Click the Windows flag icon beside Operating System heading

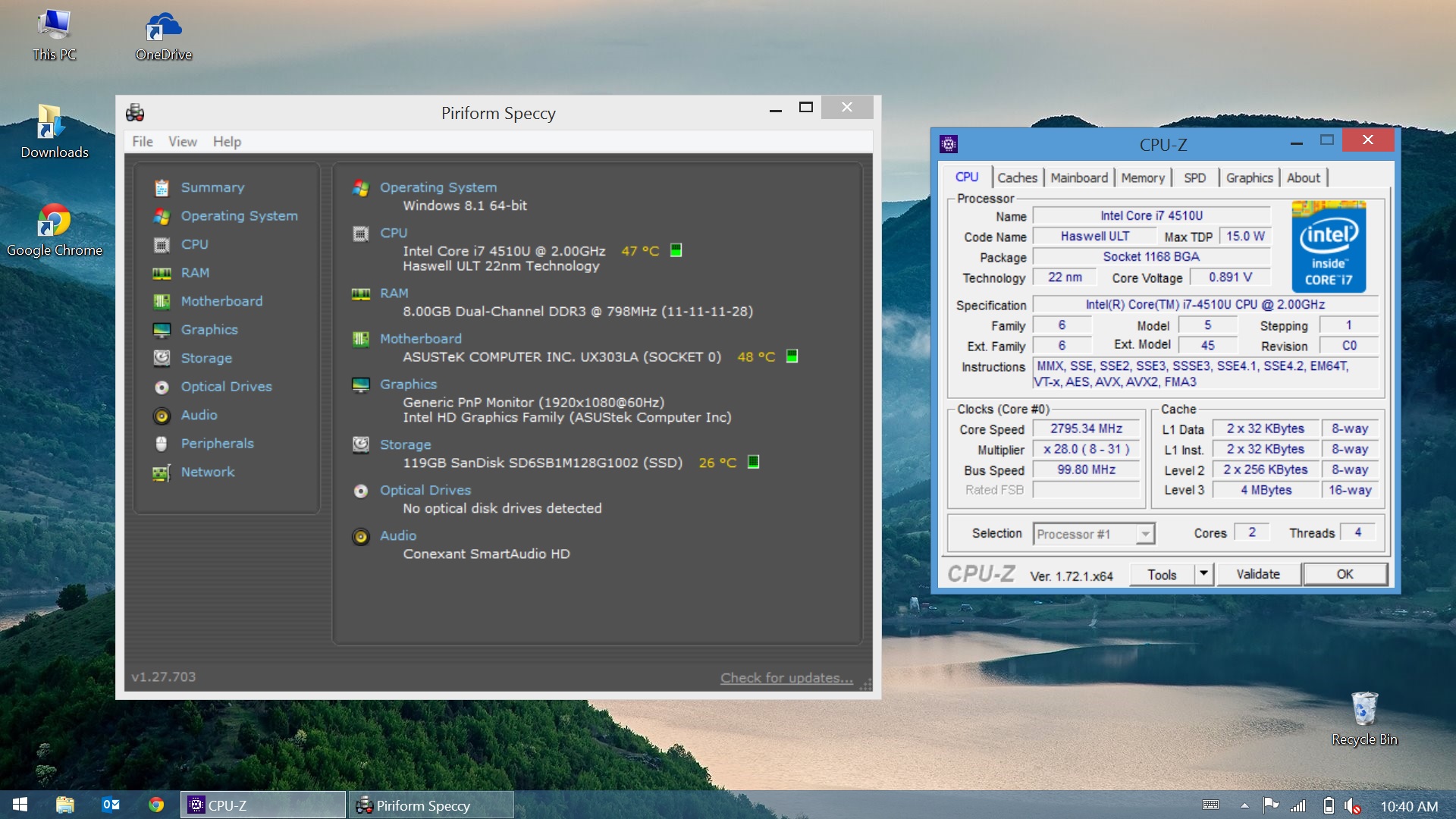[361, 188]
